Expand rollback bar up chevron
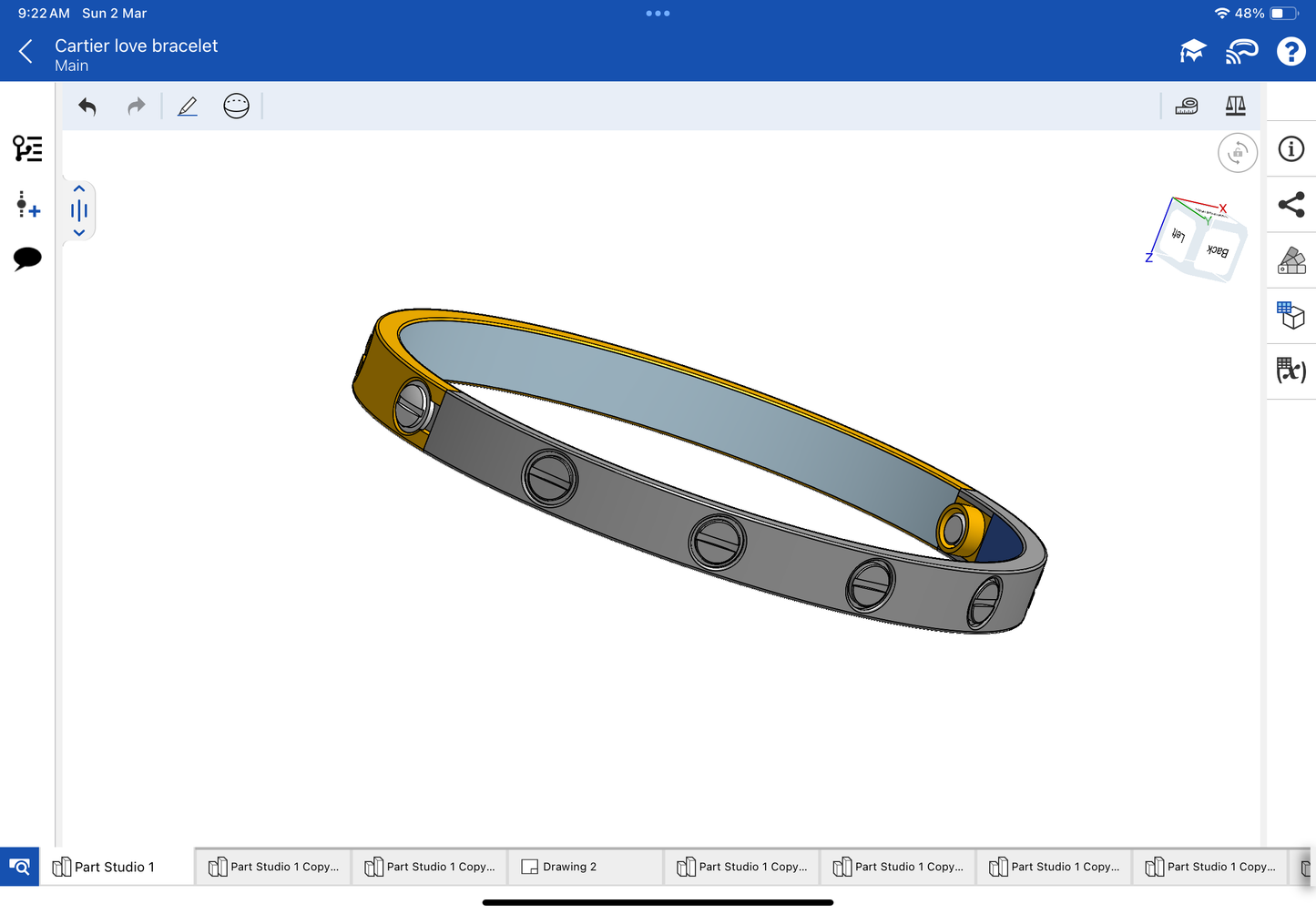 (79, 188)
